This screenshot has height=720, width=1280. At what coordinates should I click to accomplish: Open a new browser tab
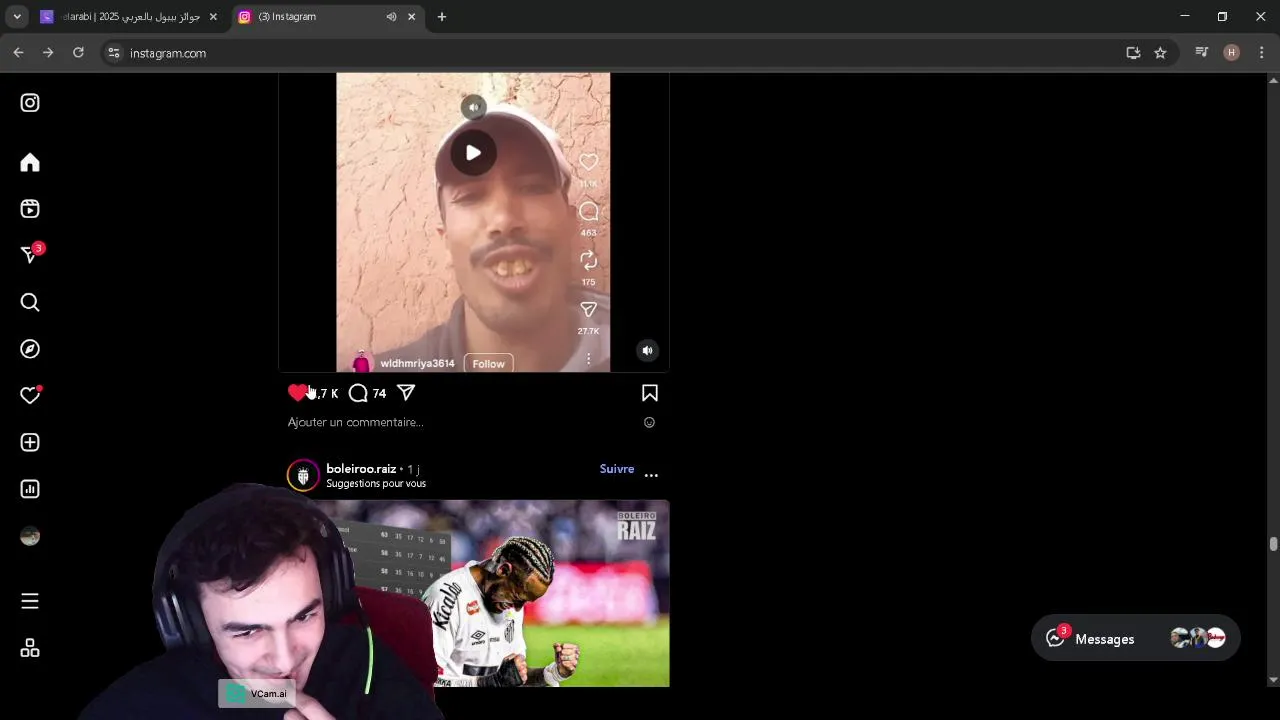point(442,17)
